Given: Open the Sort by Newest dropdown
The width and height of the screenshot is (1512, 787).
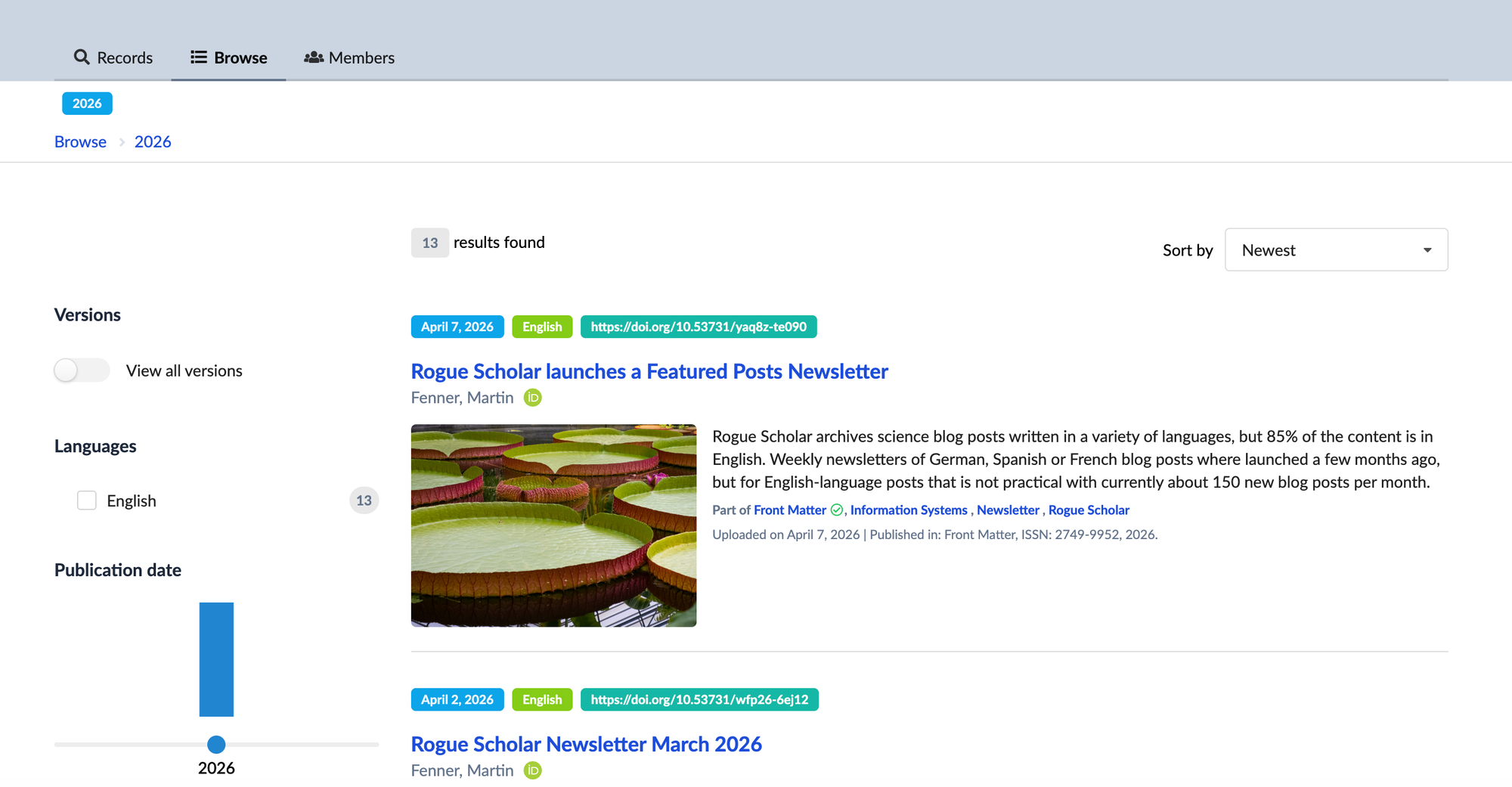Looking at the screenshot, I should coord(1336,249).
